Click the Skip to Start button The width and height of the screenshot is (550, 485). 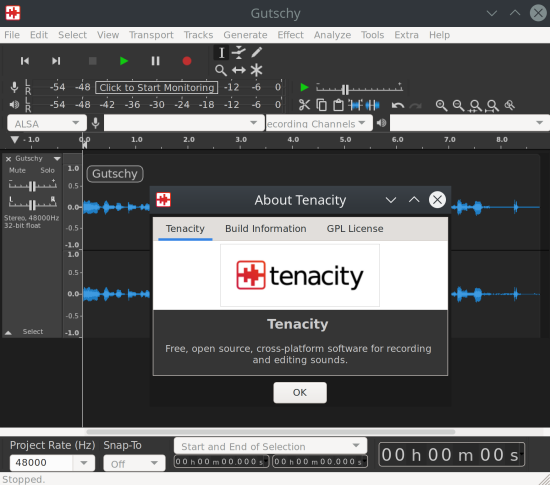tap(25, 61)
